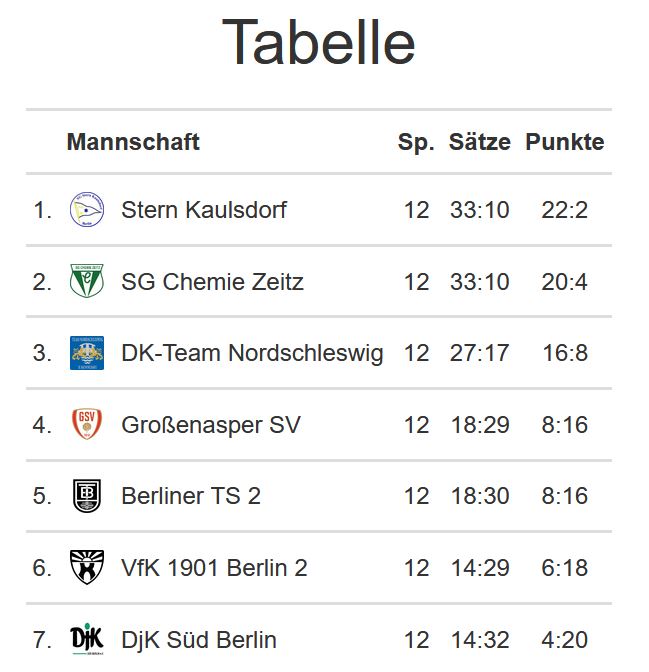The width and height of the screenshot is (649, 672).
Task: Click the Berliner TS 2 shield logo
Action: tap(87, 496)
